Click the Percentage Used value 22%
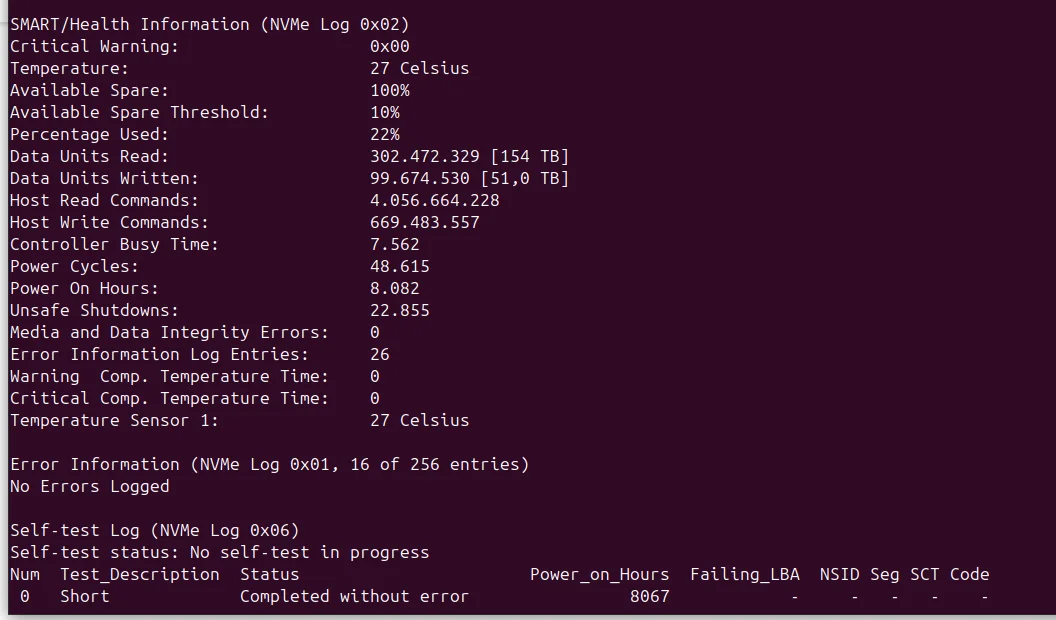The height and width of the screenshot is (620, 1056). (384, 134)
